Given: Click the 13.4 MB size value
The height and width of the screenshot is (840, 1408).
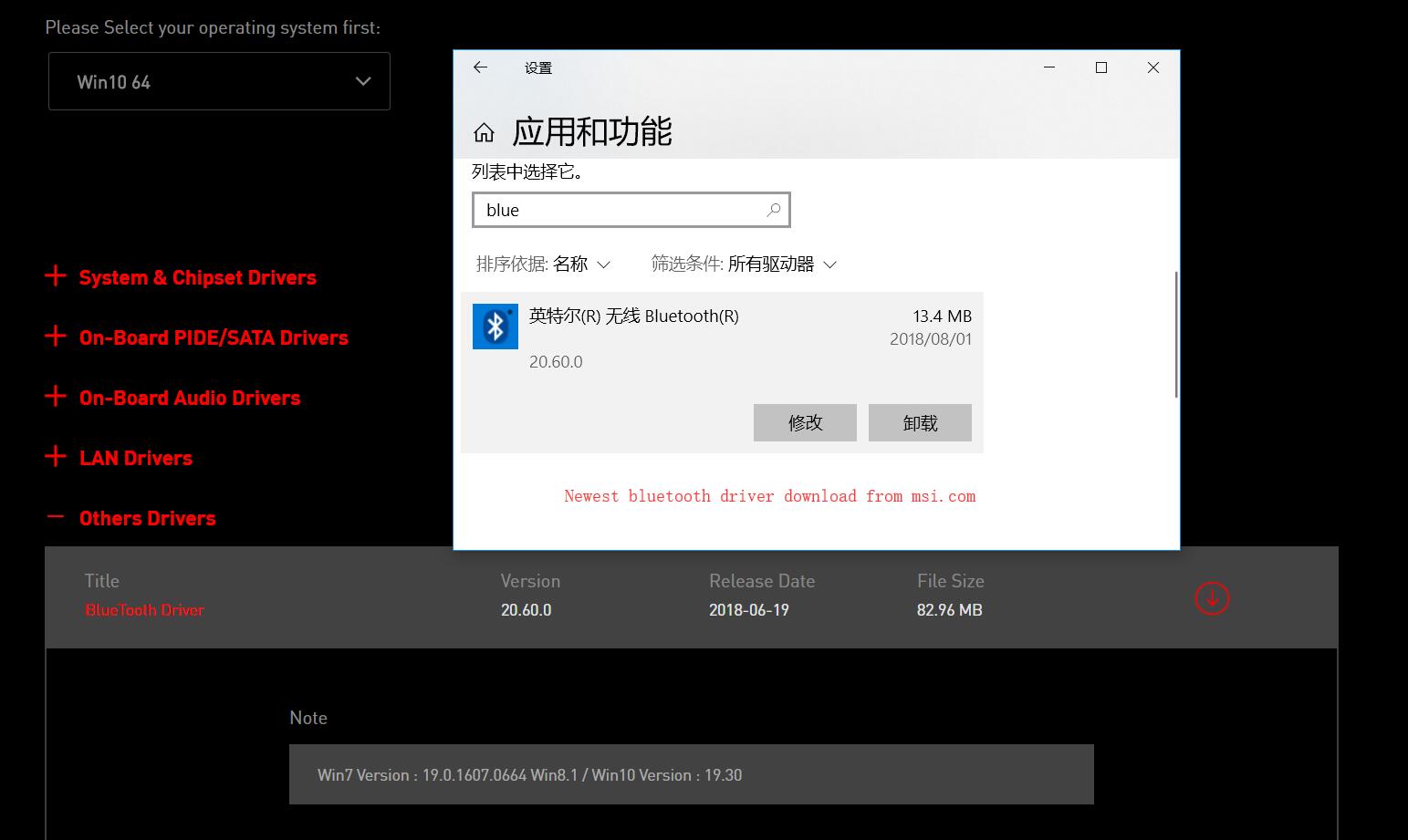Looking at the screenshot, I should [943, 316].
